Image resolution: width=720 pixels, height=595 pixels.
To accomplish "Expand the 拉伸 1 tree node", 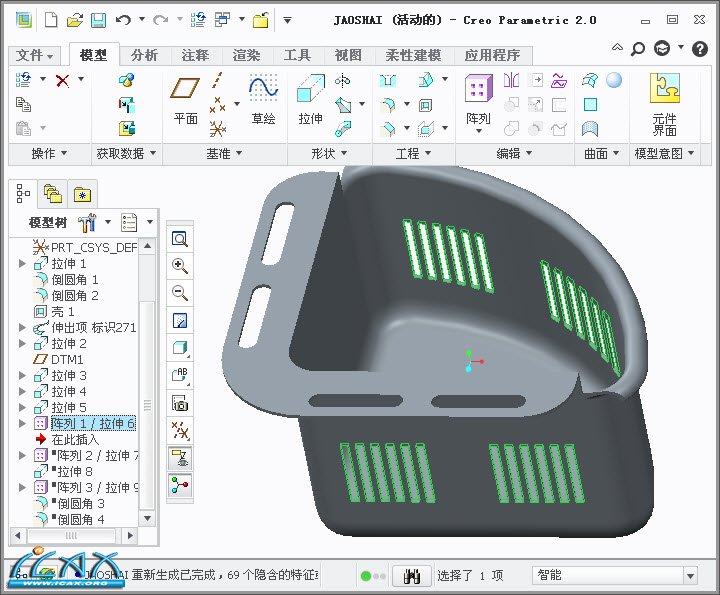I will pos(22,264).
